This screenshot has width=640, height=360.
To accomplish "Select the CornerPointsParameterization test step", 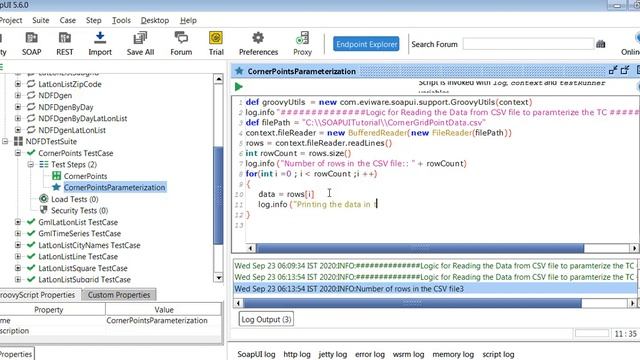I will tap(115, 187).
